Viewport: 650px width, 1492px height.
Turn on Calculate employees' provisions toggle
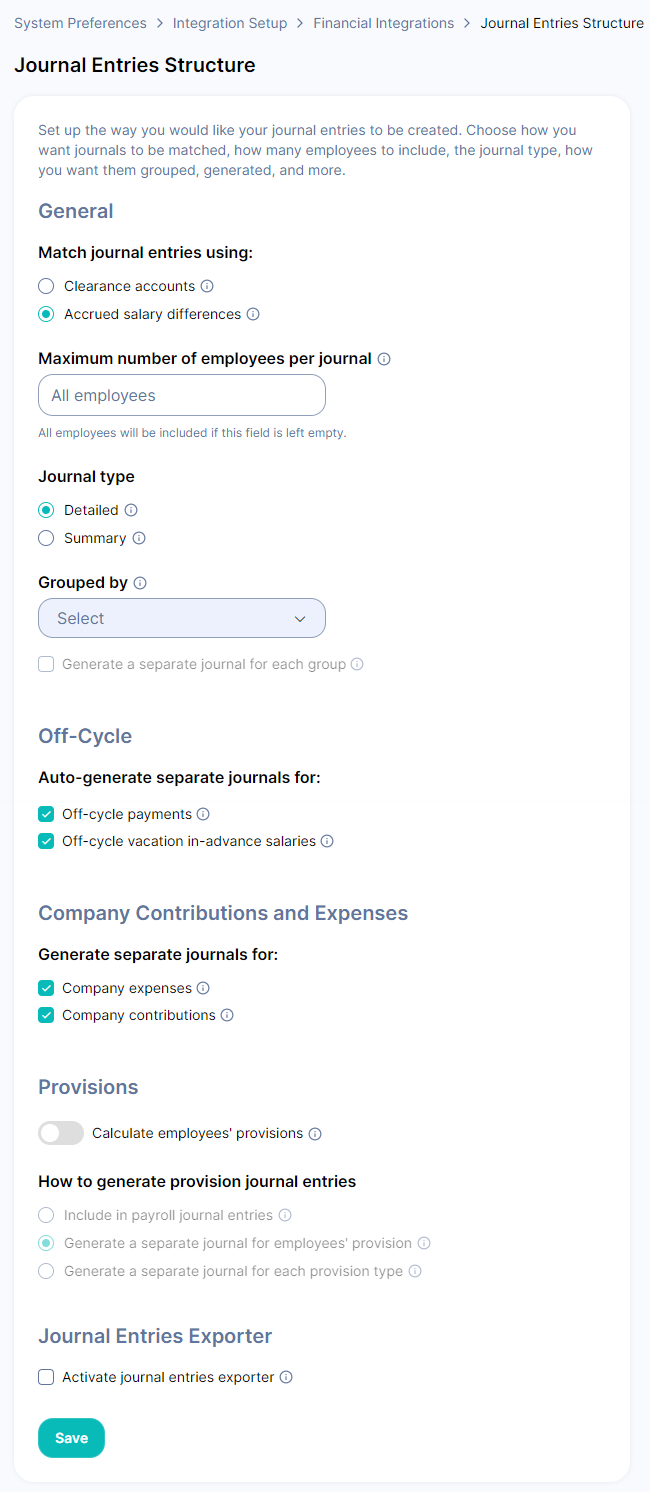point(61,1133)
